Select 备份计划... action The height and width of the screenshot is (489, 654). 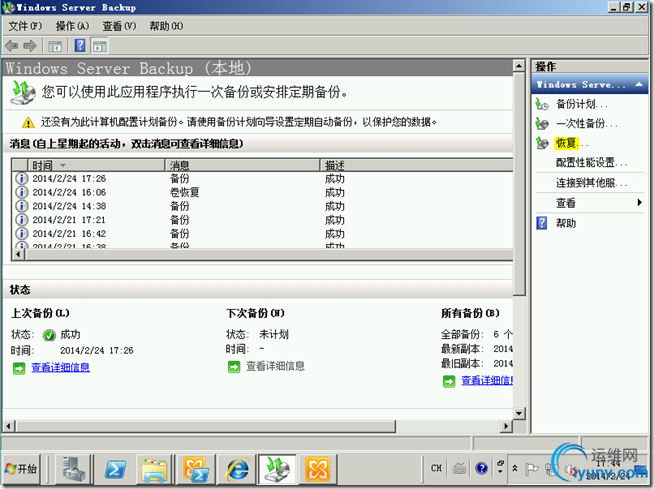pyautogui.click(x=581, y=104)
